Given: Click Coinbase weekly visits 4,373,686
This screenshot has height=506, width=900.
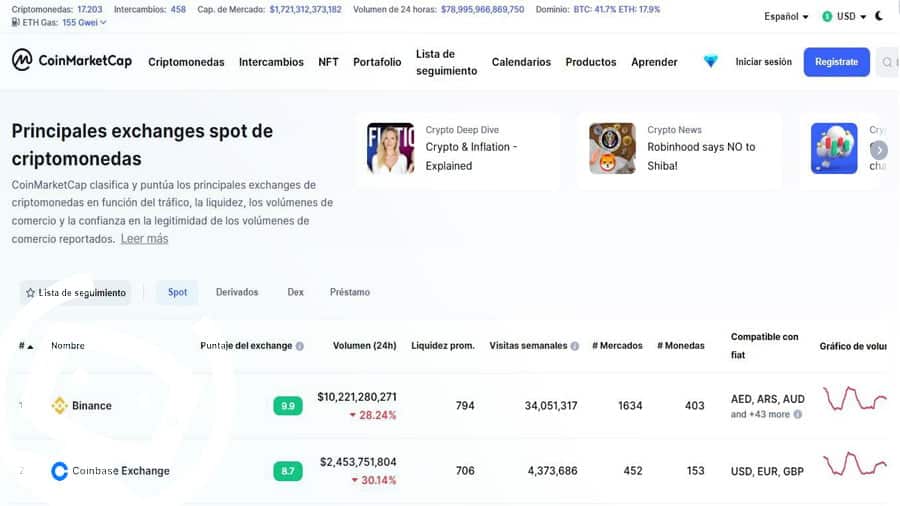Looking at the screenshot, I should (552, 471).
